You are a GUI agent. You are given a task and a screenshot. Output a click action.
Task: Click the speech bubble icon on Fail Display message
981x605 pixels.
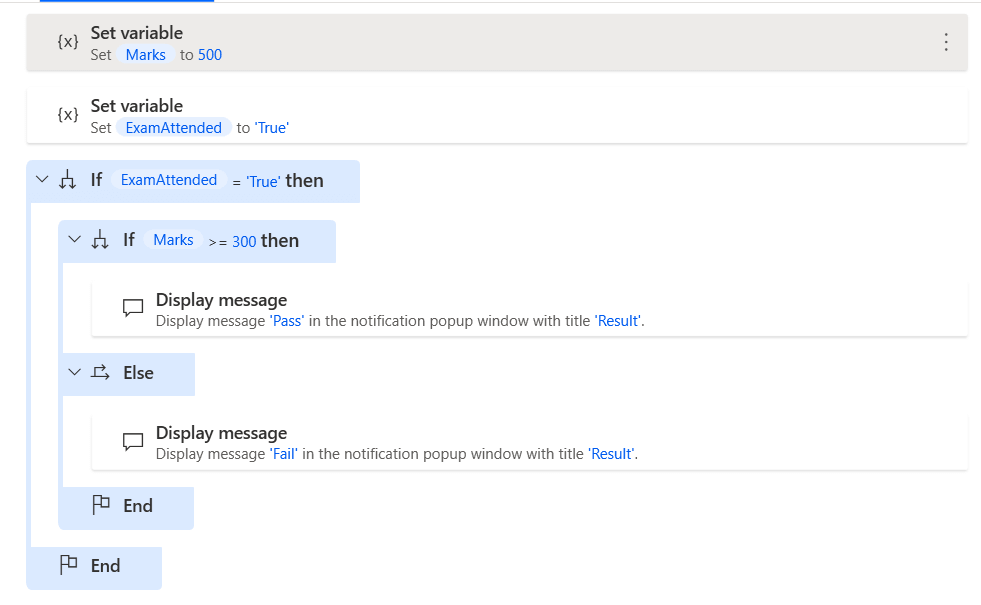(x=133, y=441)
